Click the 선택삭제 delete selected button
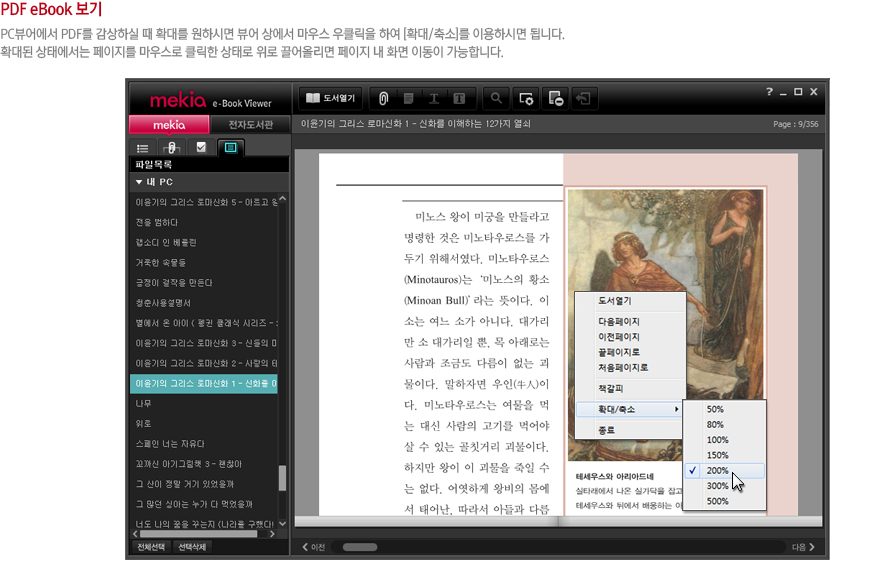890x564 pixels. [192, 547]
